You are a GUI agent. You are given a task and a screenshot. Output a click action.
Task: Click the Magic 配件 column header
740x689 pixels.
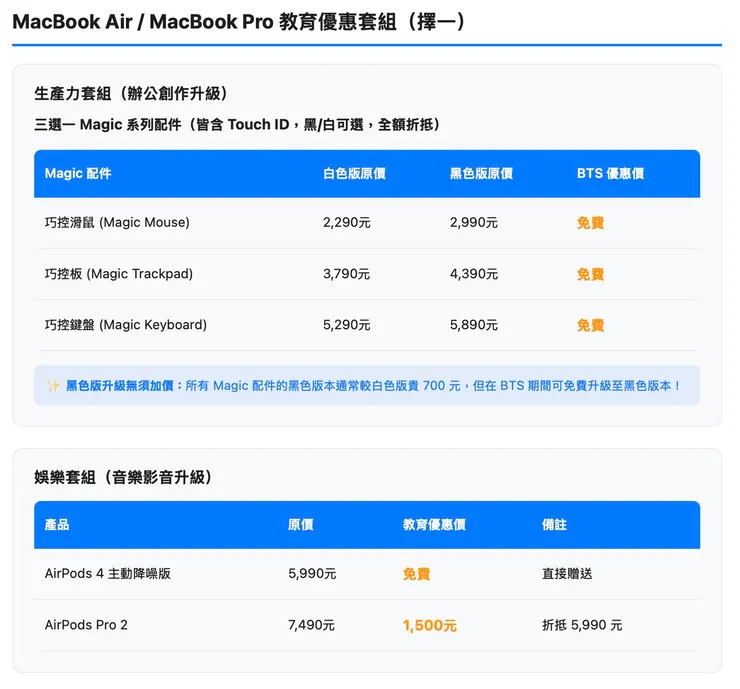point(78,174)
